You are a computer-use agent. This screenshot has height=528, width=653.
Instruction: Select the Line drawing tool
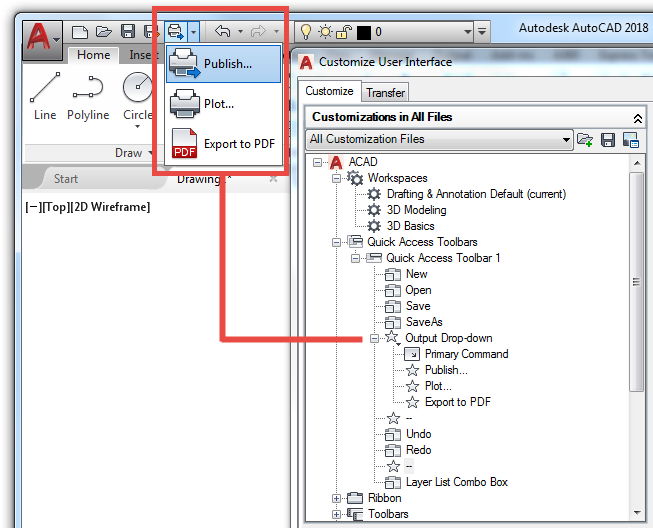click(45, 97)
